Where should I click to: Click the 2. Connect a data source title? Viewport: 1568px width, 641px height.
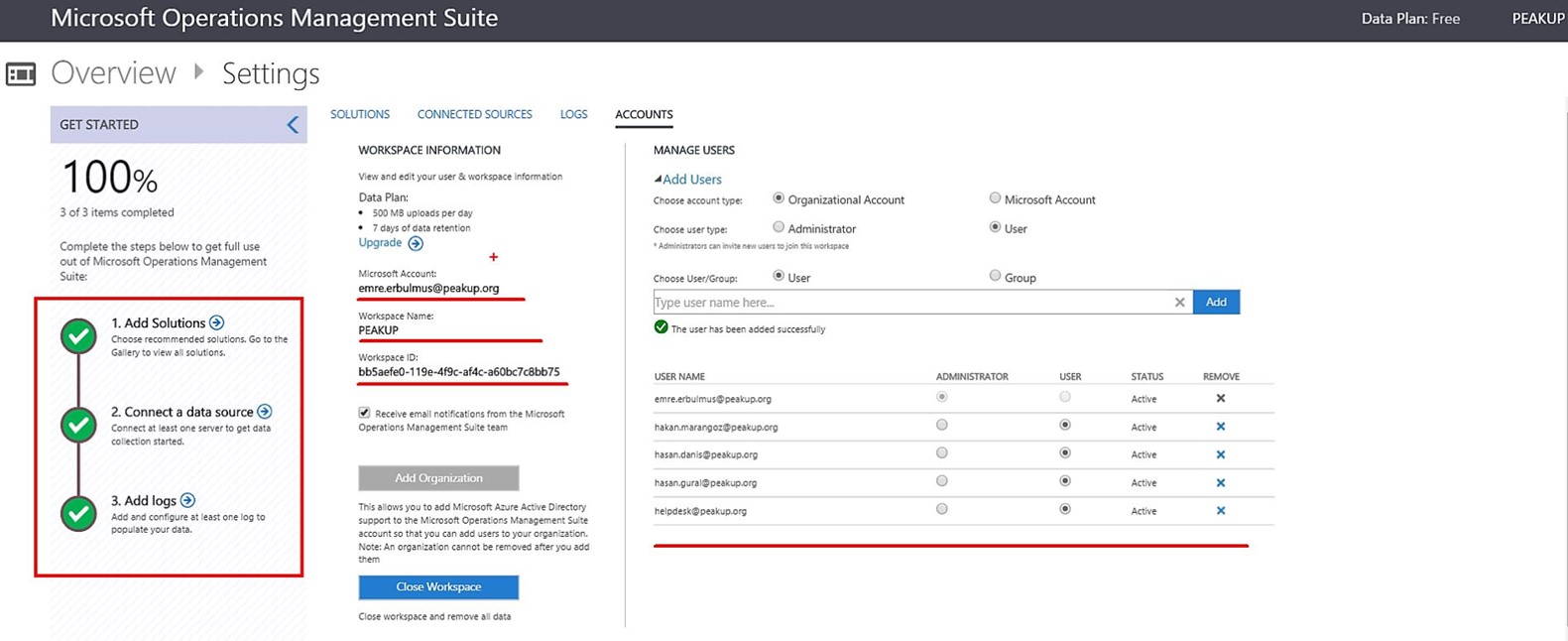click(x=182, y=412)
